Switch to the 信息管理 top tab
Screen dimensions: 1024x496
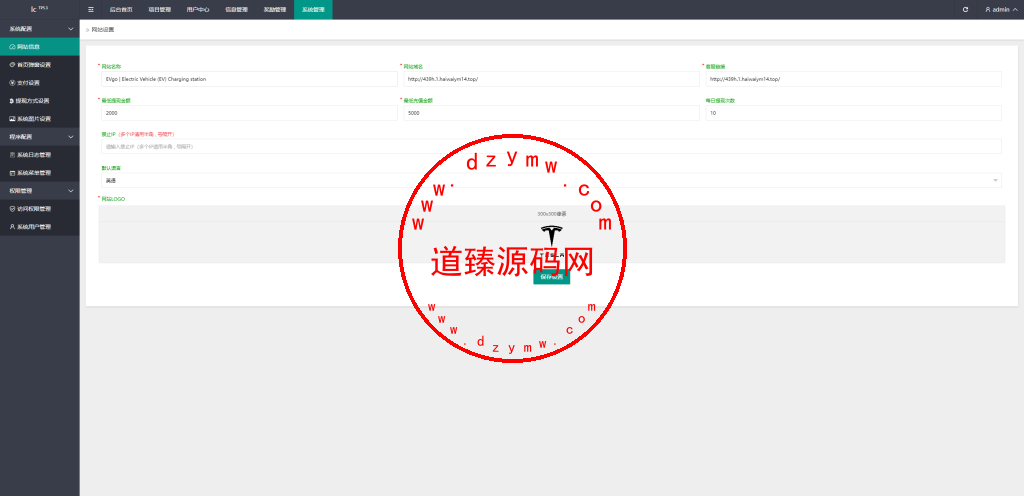pos(236,10)
